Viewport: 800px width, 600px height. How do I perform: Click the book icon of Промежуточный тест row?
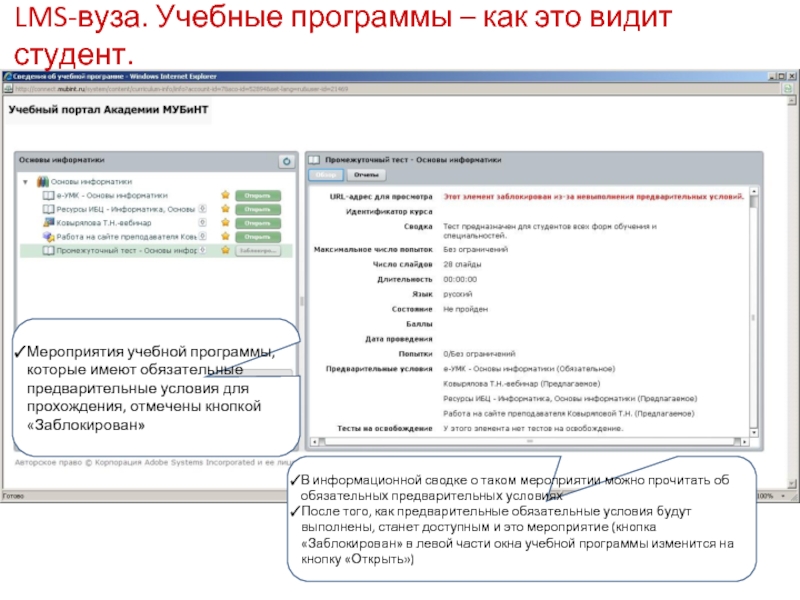[x=48, y=251]
